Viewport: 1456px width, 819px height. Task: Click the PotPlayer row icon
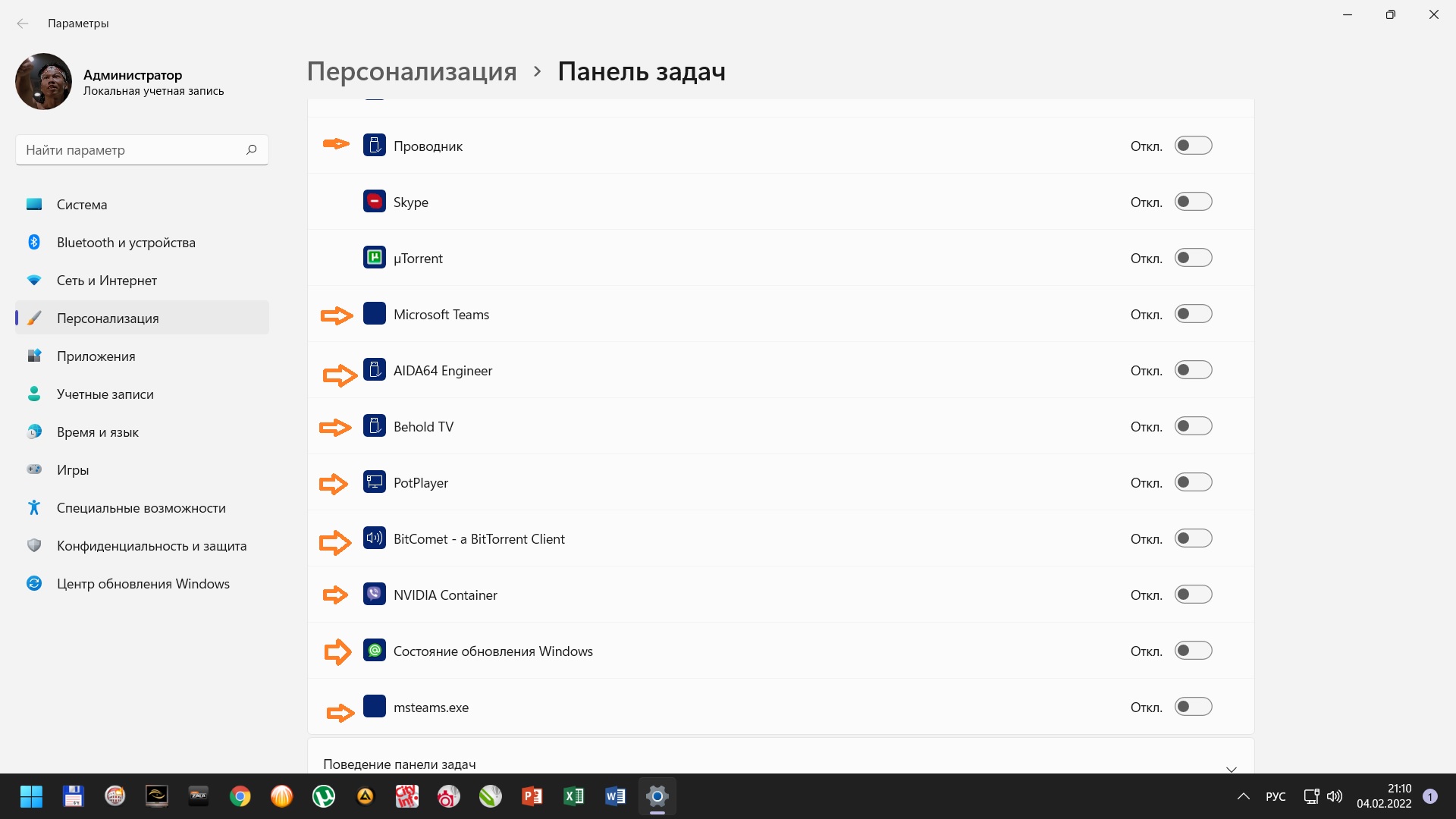point(374,482)
